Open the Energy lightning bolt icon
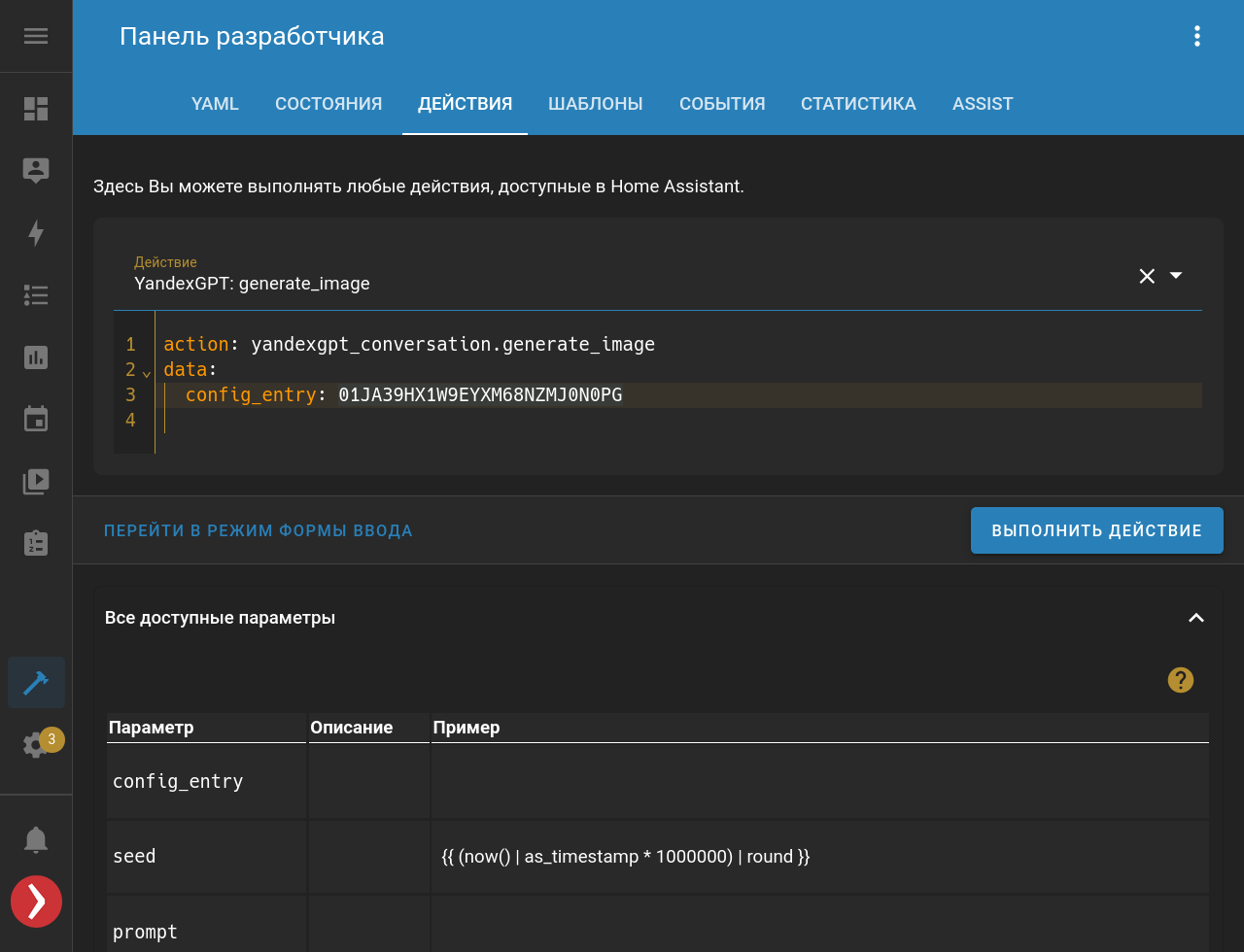 pyautogui.click(x=36, y=233)
